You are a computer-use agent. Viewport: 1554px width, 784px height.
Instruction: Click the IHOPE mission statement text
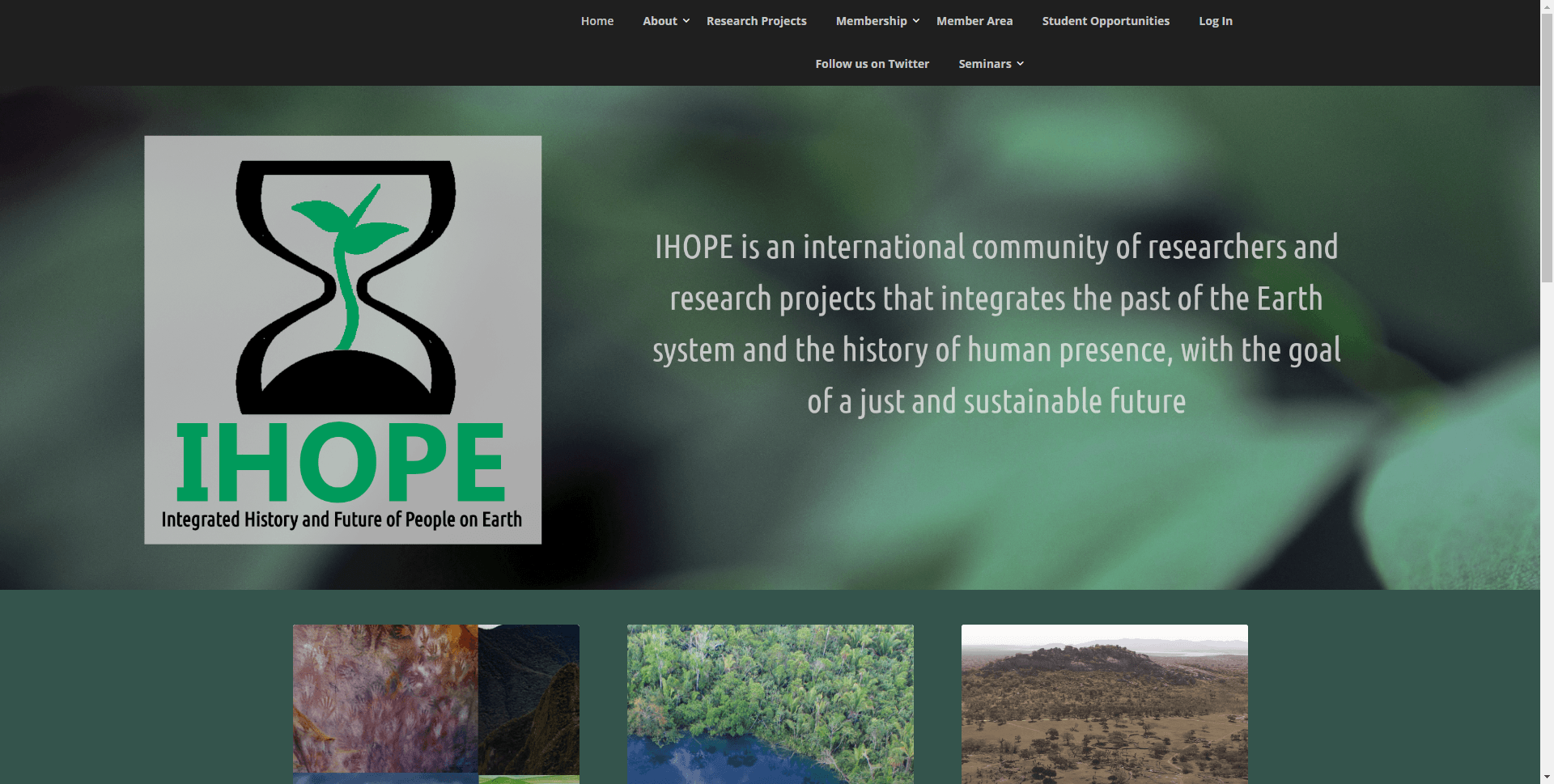point(995,324)
